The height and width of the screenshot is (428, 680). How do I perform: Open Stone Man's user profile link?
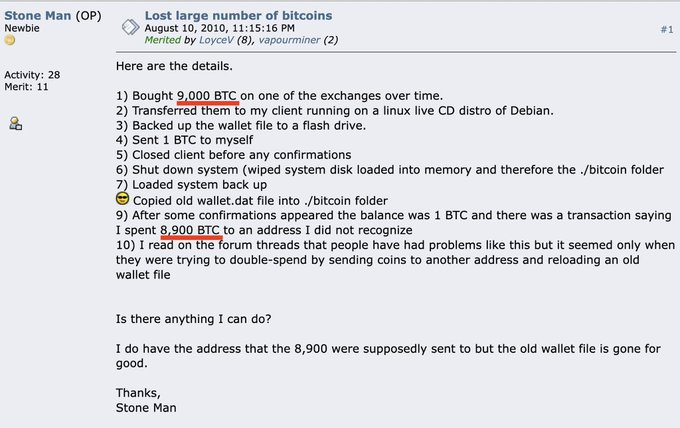pos(38,16)
